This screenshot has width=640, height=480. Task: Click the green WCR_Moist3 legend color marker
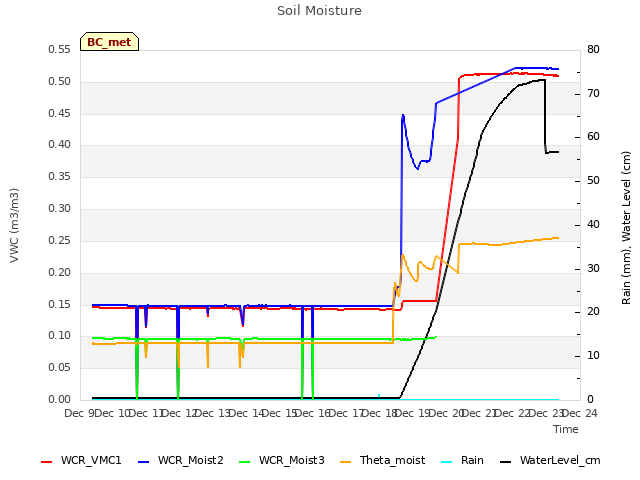point(244,462)
